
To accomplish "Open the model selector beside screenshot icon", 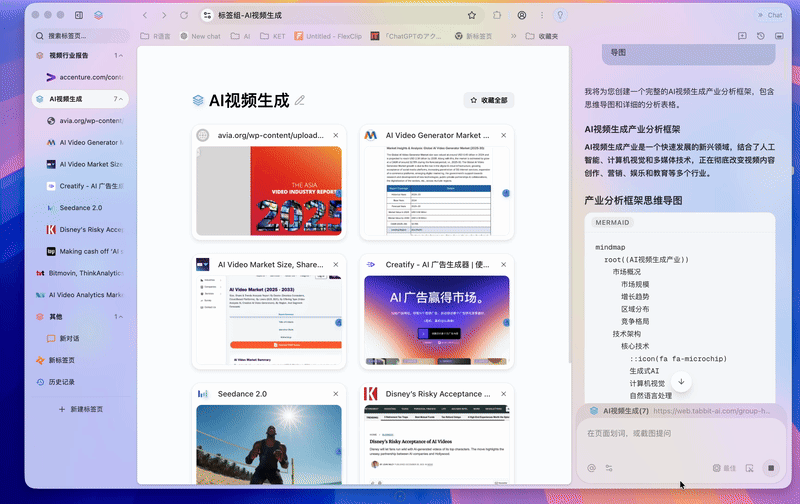I will (724, 468).
